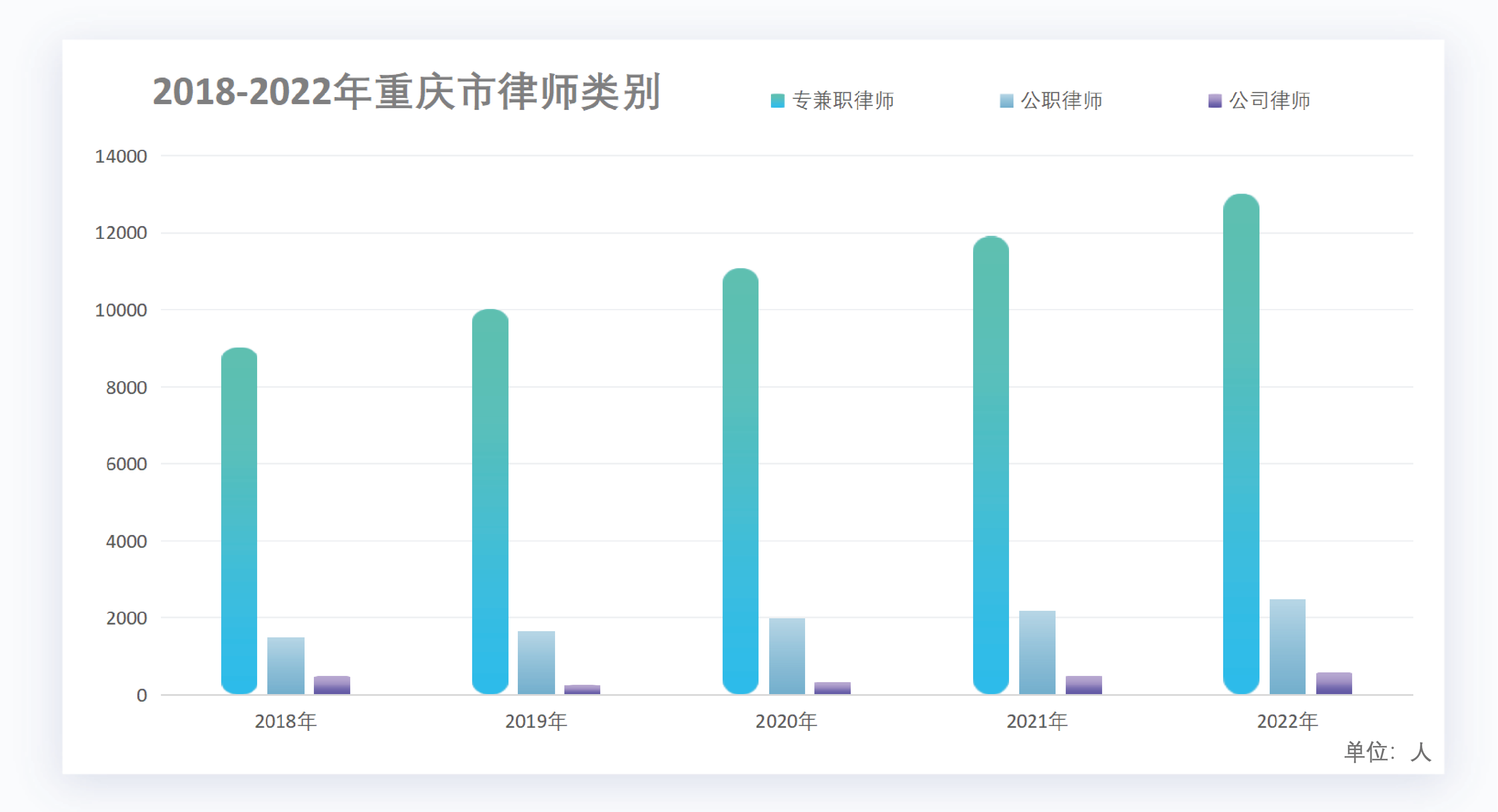Select the 2020年 tall teal bar
1498x812 pixels.
coord(740,482)
